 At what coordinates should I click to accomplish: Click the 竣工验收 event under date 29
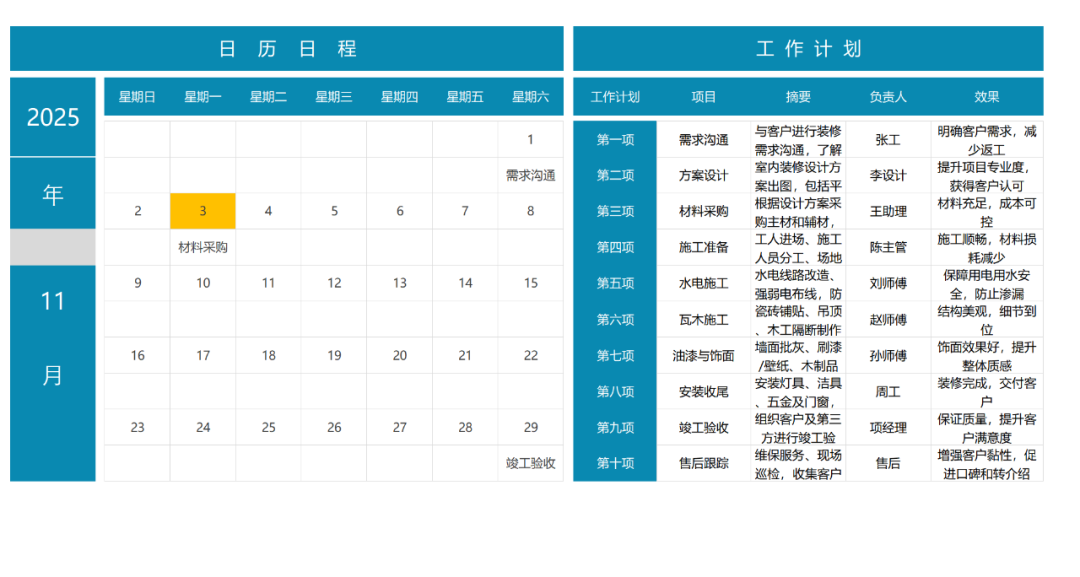(x=530, y=463)
